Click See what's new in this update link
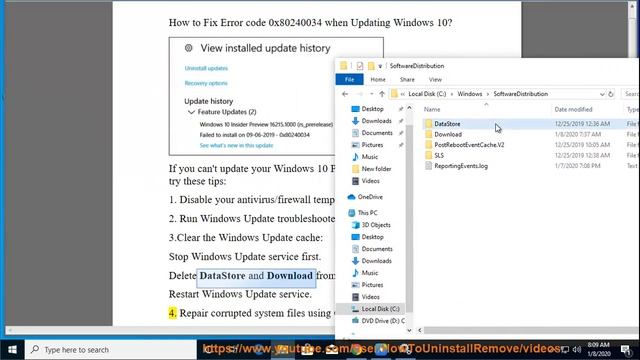 click(236, 145)
